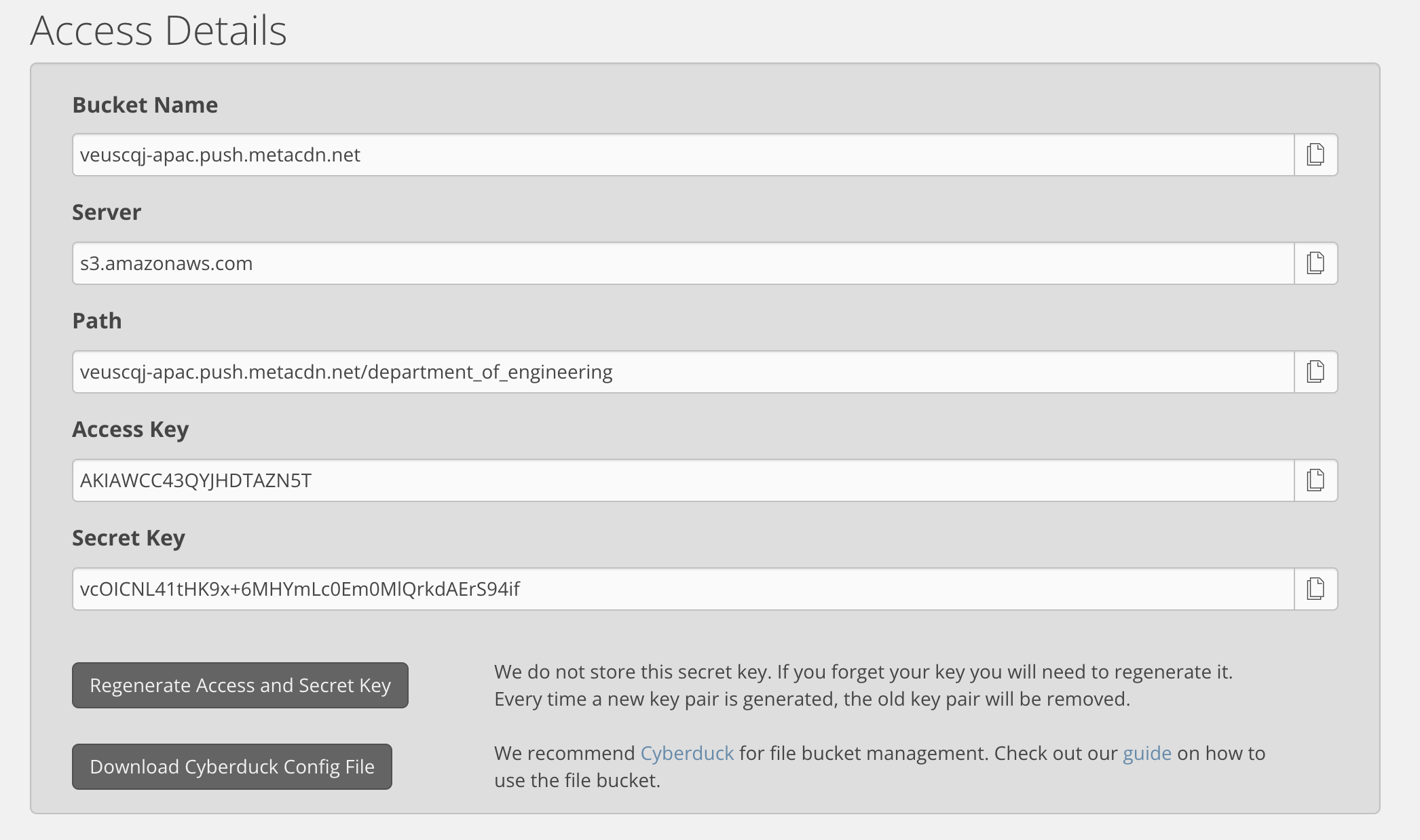Open the file bucket guide link
The width and height of the screenshot is (1420, 840).
click(1147, 753)
